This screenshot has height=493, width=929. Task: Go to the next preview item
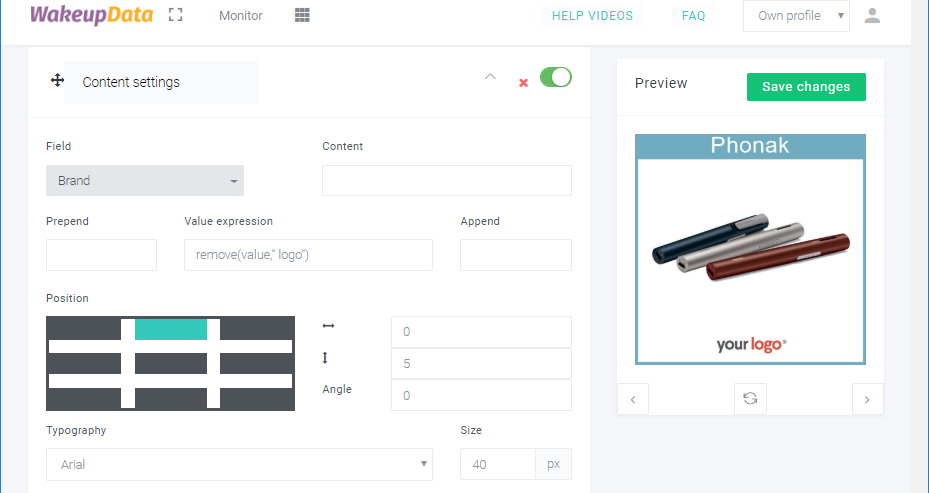coord(867,399)
